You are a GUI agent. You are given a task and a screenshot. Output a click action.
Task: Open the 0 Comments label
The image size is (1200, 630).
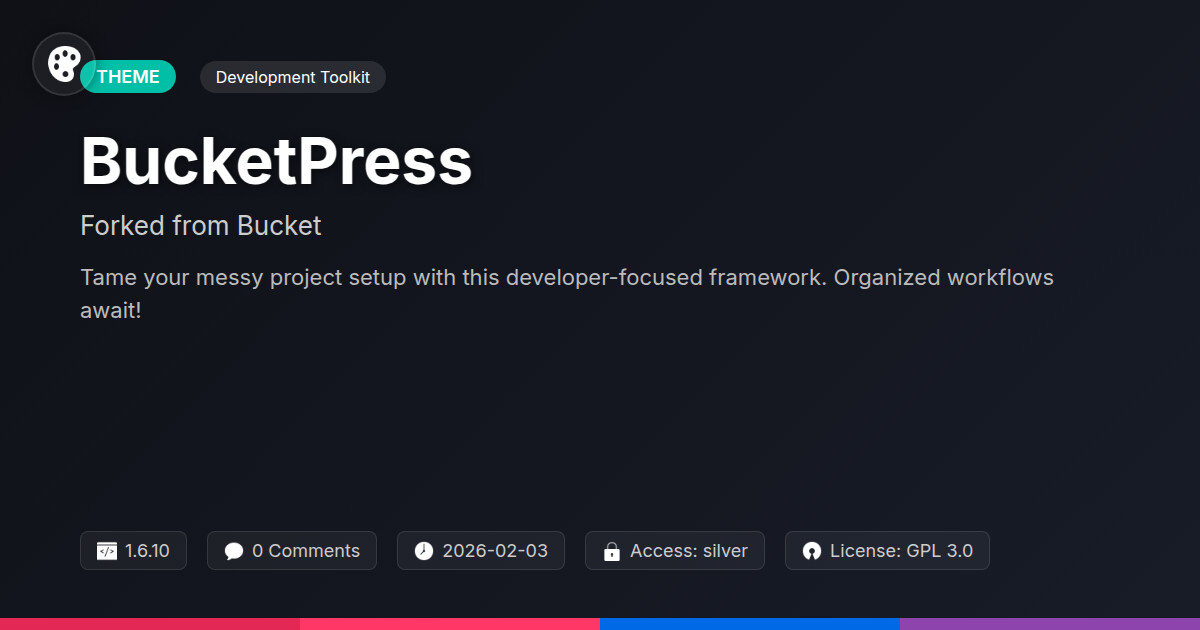(x=305, y=551)
